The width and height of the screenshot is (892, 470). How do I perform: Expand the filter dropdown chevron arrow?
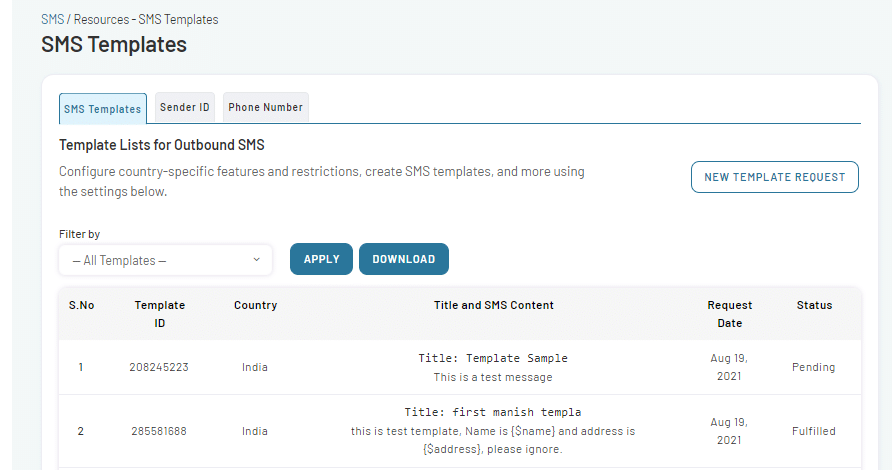click(x=257, y=259)
